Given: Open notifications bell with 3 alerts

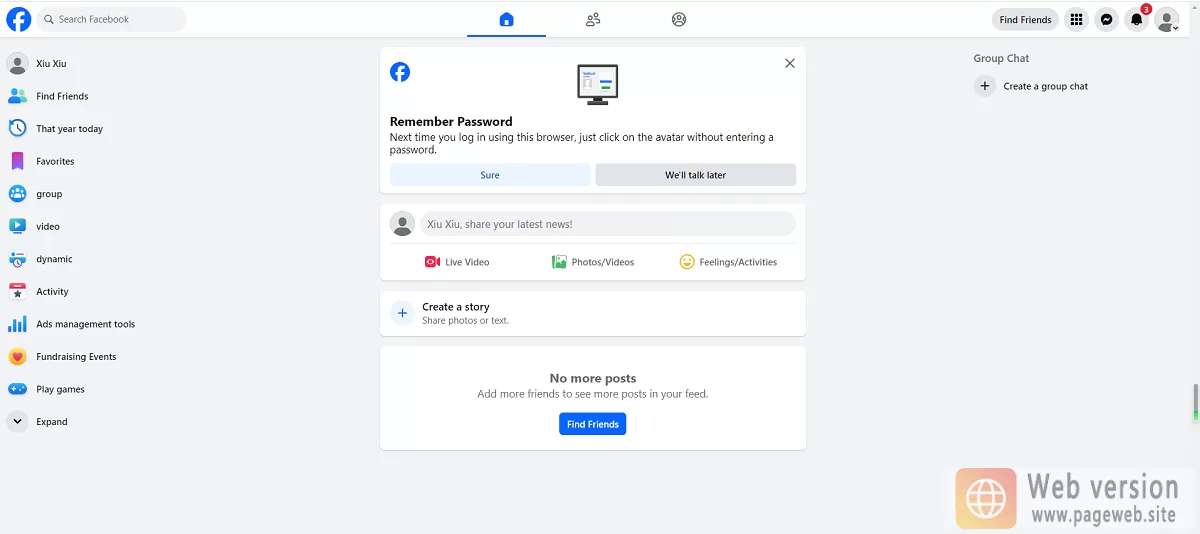Looking at the screenshot, I should 1136,19.
